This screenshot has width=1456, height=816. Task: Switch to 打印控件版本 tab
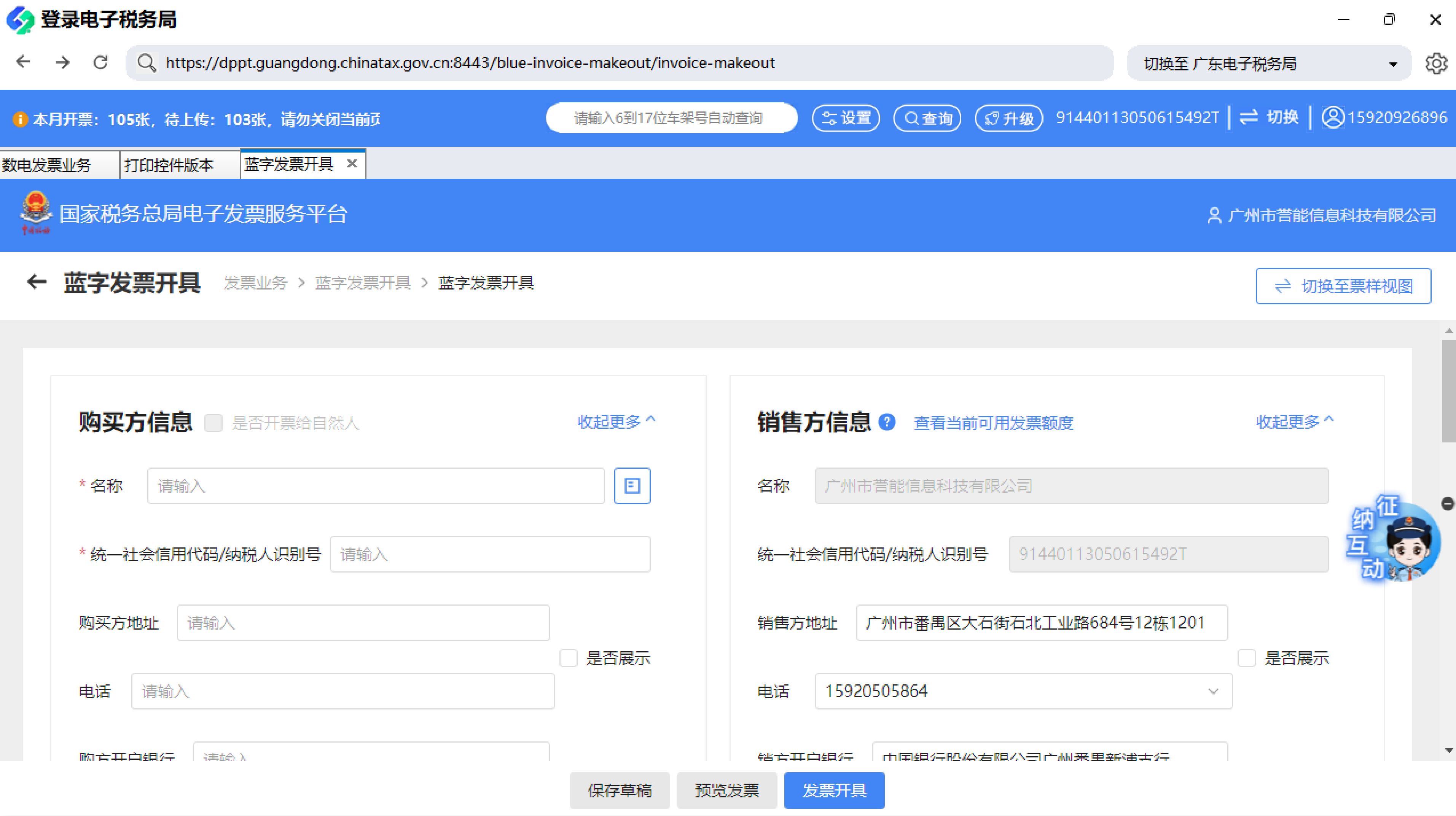point(179,164)
